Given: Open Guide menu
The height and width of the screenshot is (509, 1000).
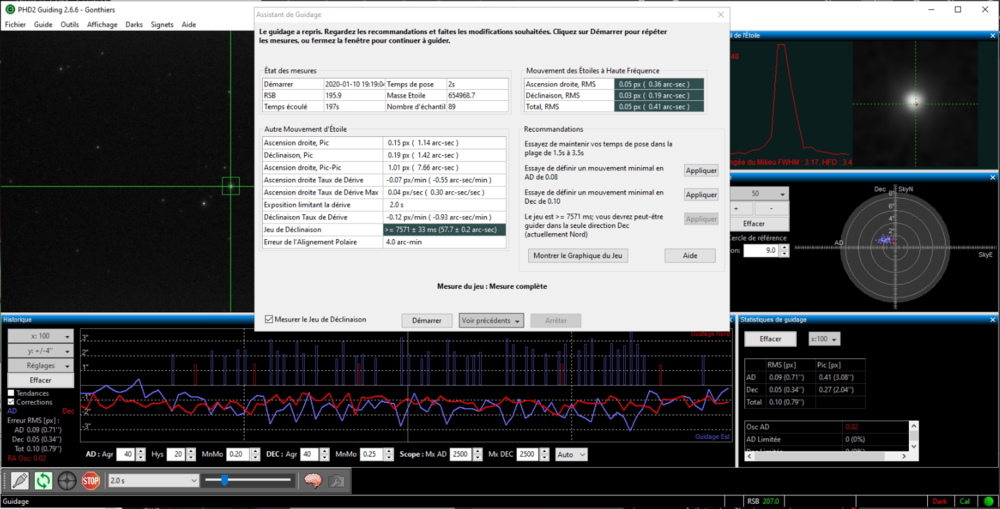Looking at the screenshot, I should tap(43, 25).
